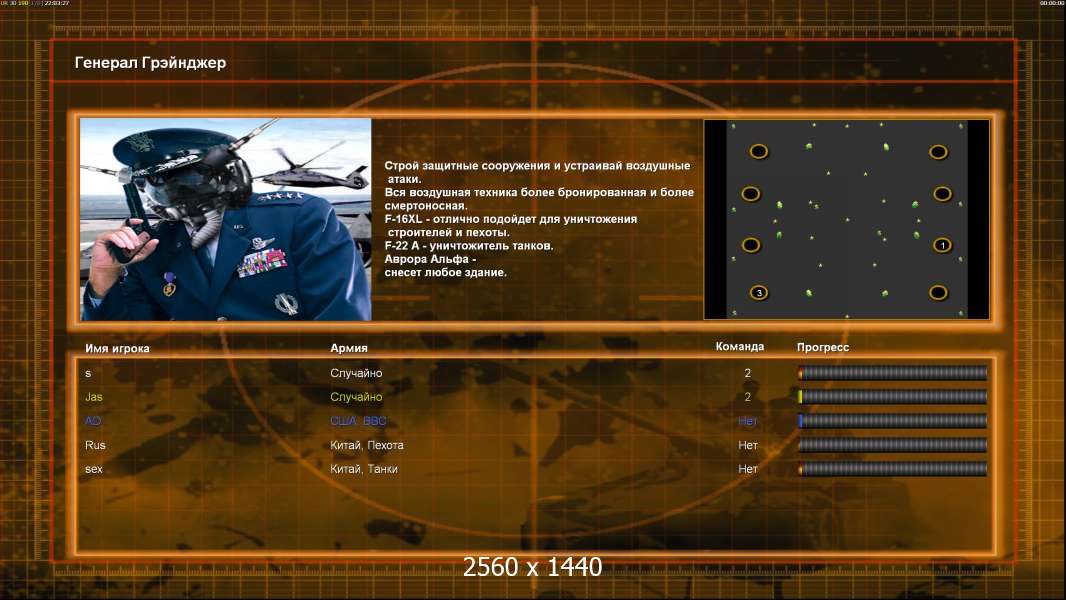Pick the empty top-left start position circle
The width and height of the screenshot is (1066, 600).
[x=759, y=151]
